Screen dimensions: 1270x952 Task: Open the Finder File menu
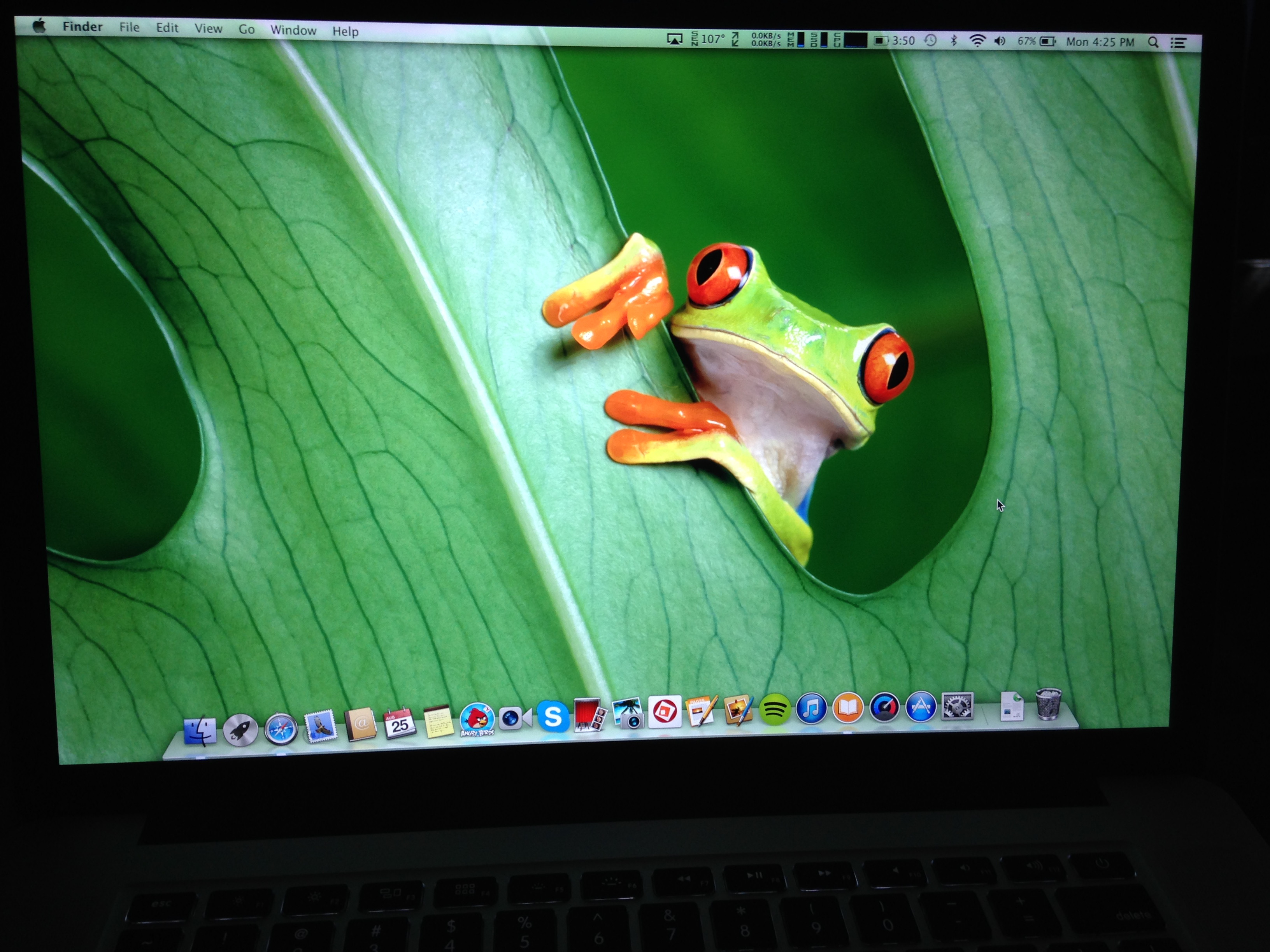pyautogui.click(x=129, y=27)
